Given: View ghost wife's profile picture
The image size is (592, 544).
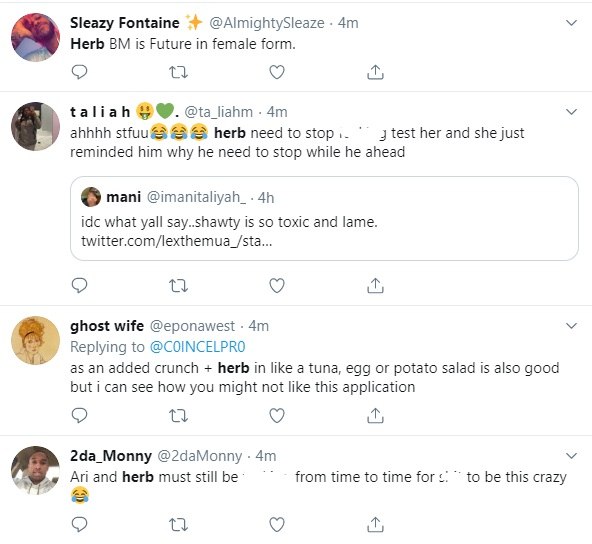Looking at the screenshot, I should click(35, 340).
